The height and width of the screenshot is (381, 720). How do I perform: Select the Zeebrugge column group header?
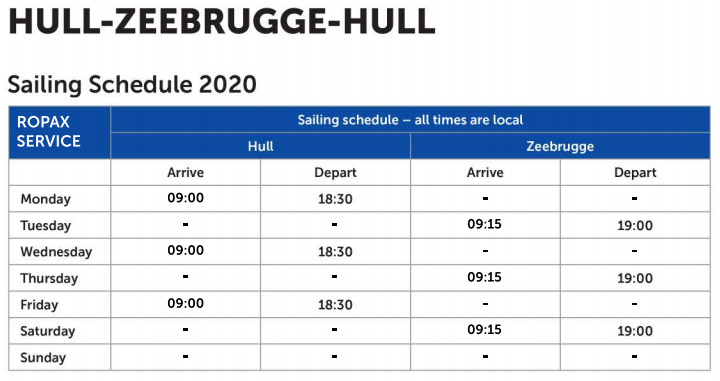coord(560,146)
